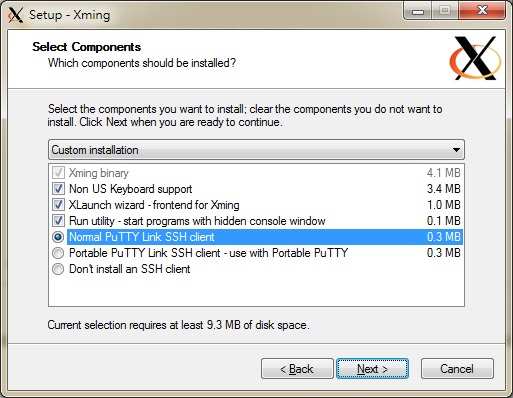Uncheck the Run utility checkbox
The image size is (513, 398).
[58, 221]
